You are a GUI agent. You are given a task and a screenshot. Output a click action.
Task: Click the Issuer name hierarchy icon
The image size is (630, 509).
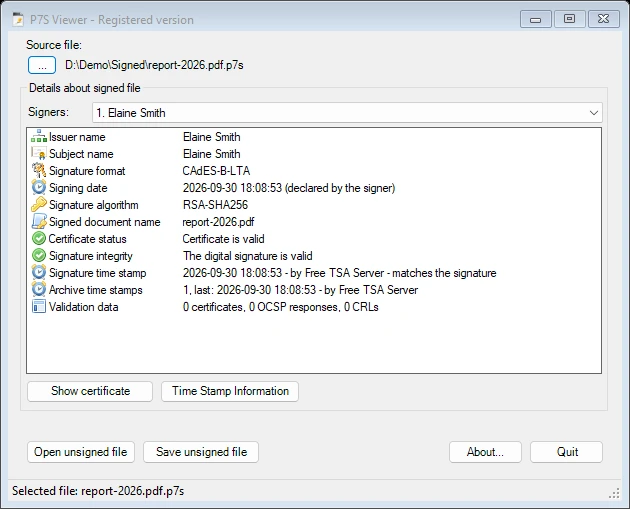coord(39,137)
